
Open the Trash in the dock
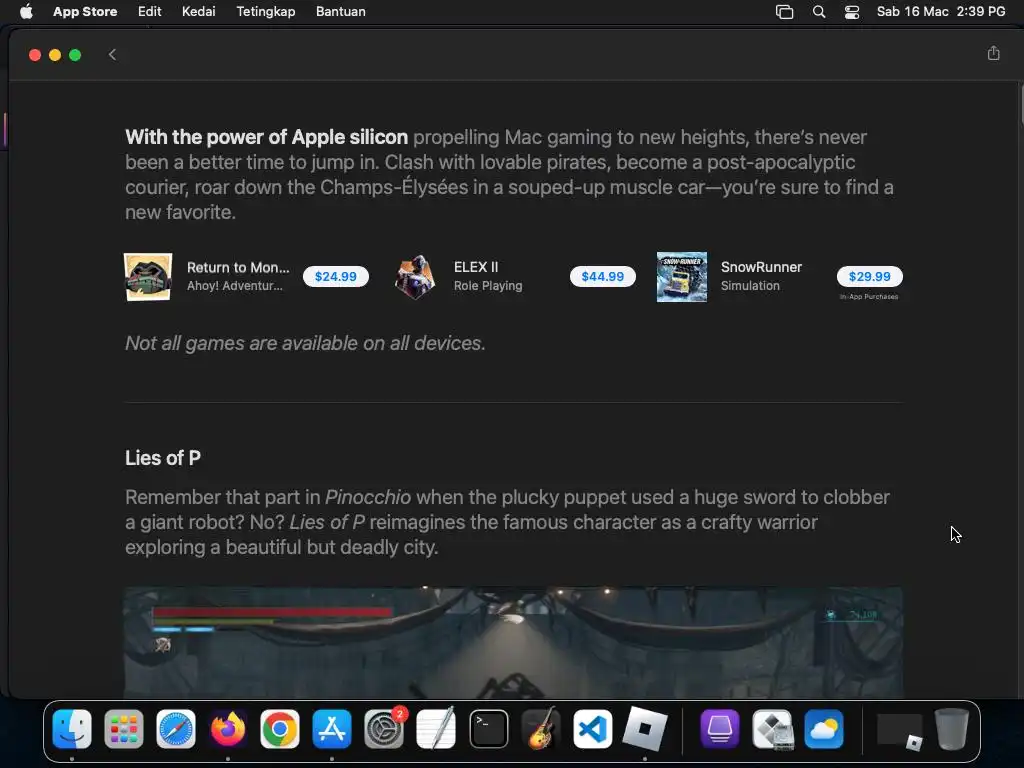point(952,729)
